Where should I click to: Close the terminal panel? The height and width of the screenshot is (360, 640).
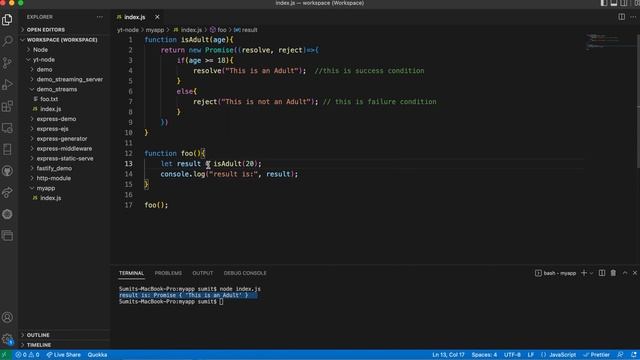635,273
